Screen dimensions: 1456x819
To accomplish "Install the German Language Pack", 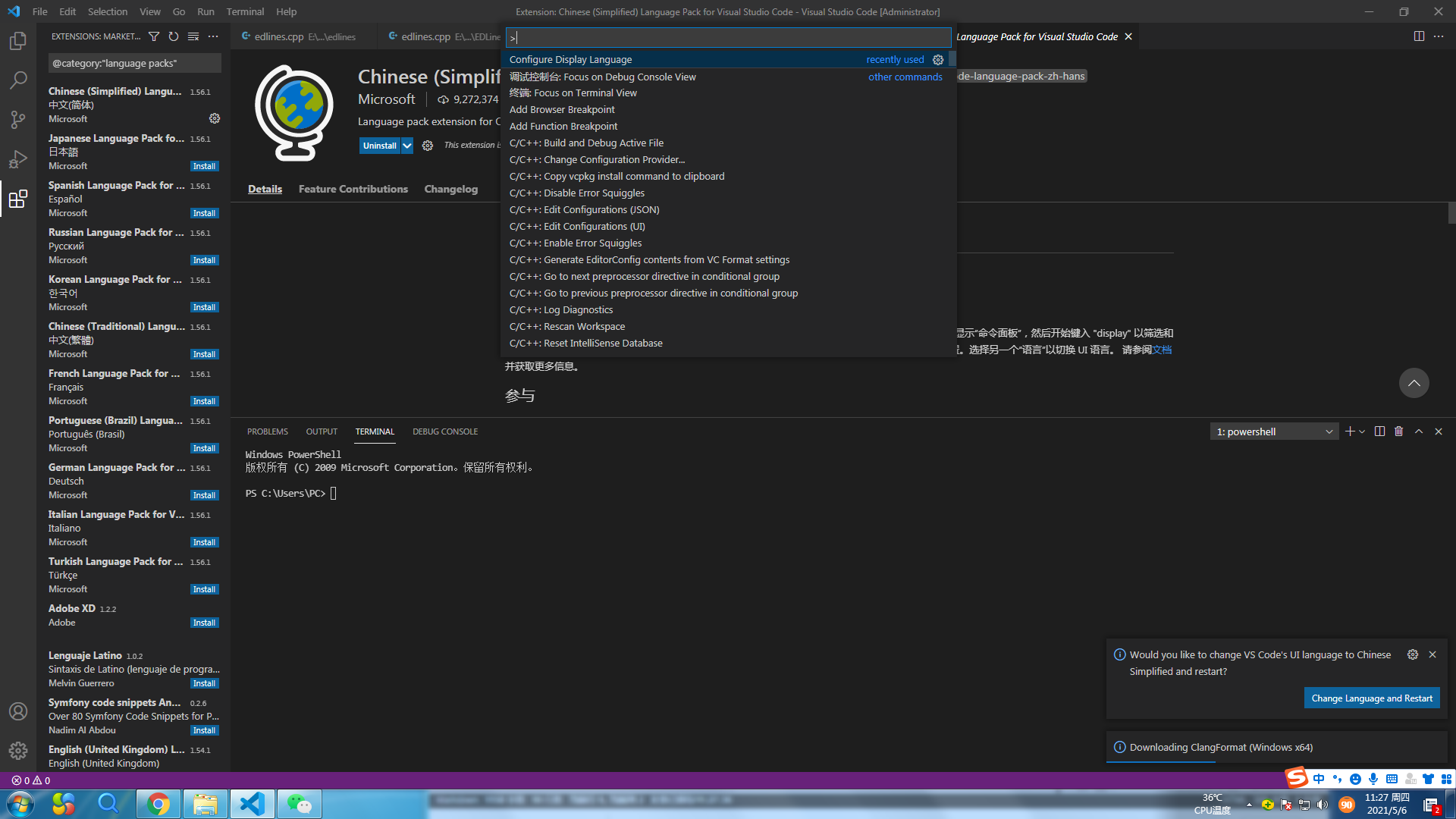I will tap(204, 495).
